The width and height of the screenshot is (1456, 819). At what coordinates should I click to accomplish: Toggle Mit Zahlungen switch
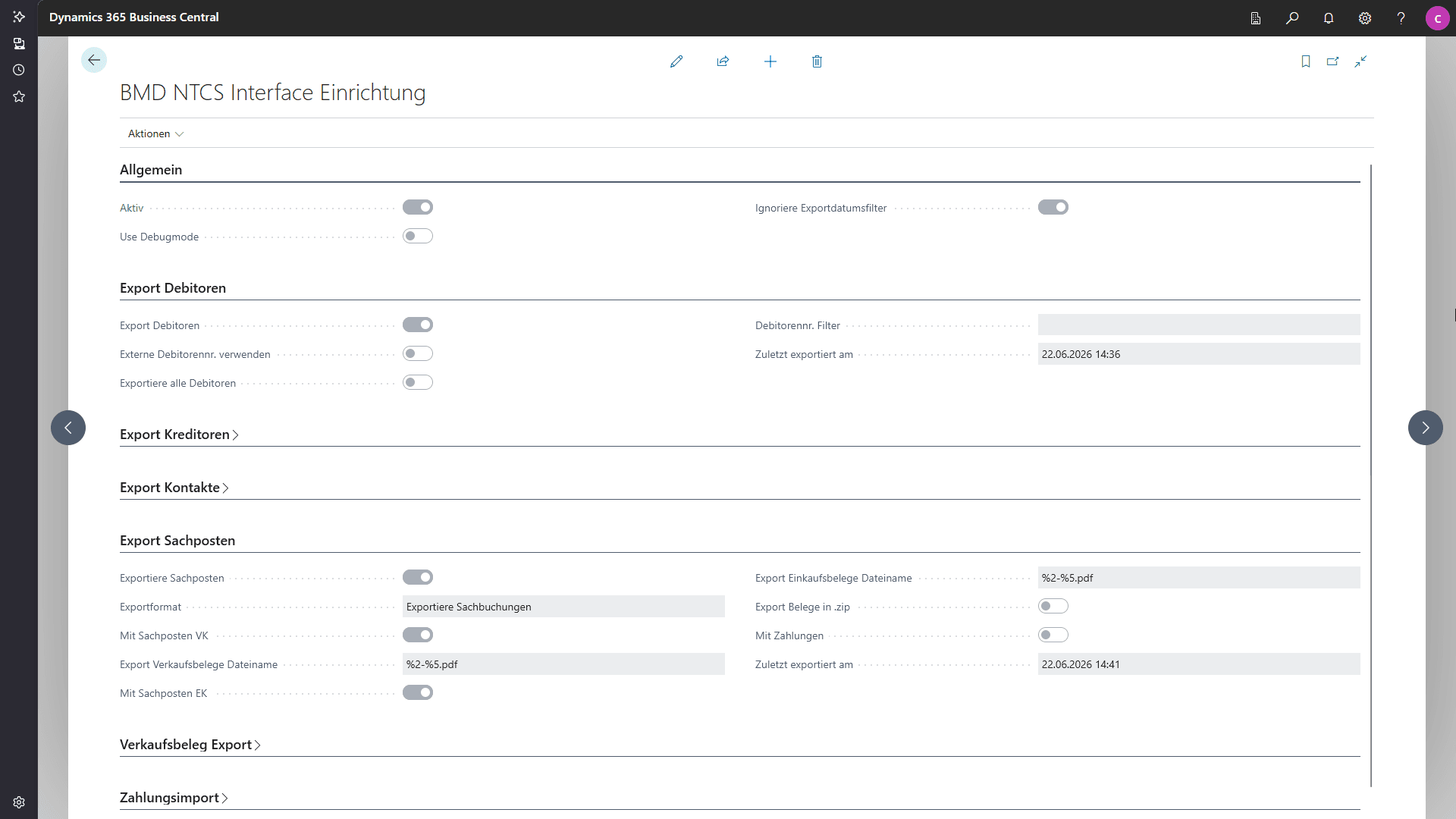click(1053, 635)
